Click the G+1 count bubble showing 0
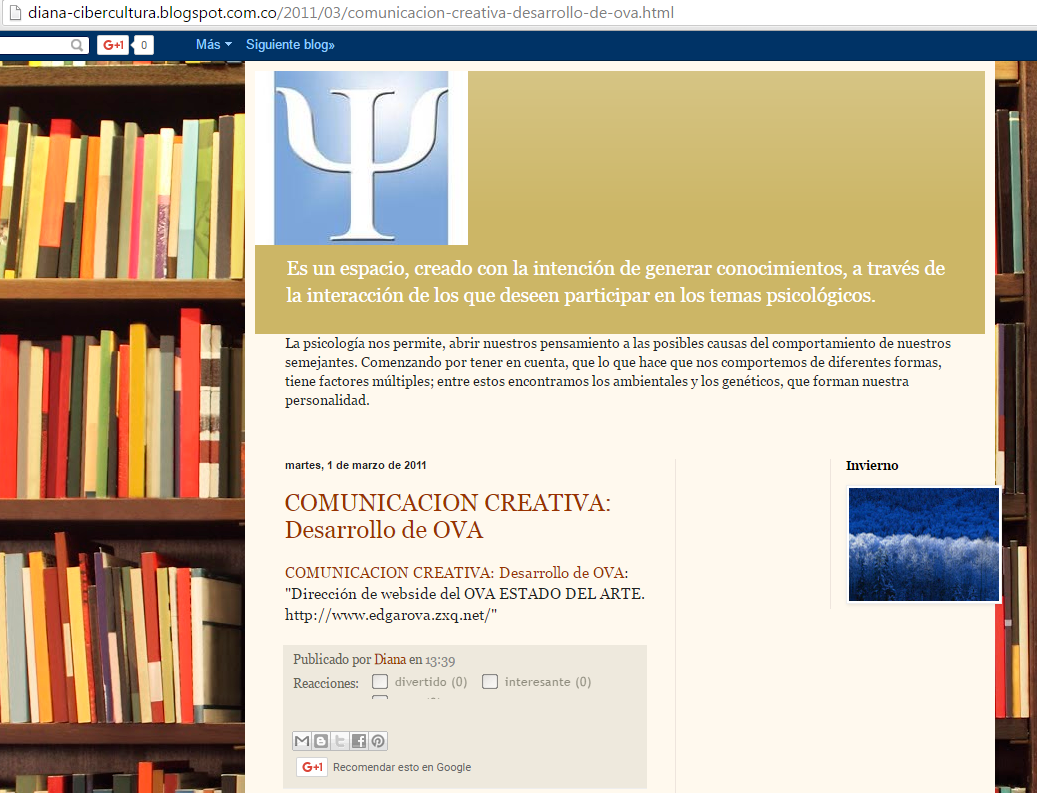The image size is (1037, 793). [144, 45]
